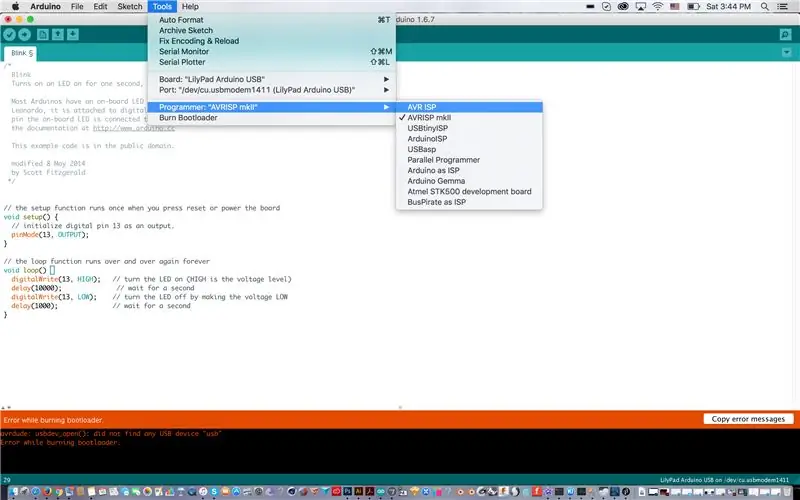
Task: Choose Archive Sketch menu item
Action: tap(271, 31)
